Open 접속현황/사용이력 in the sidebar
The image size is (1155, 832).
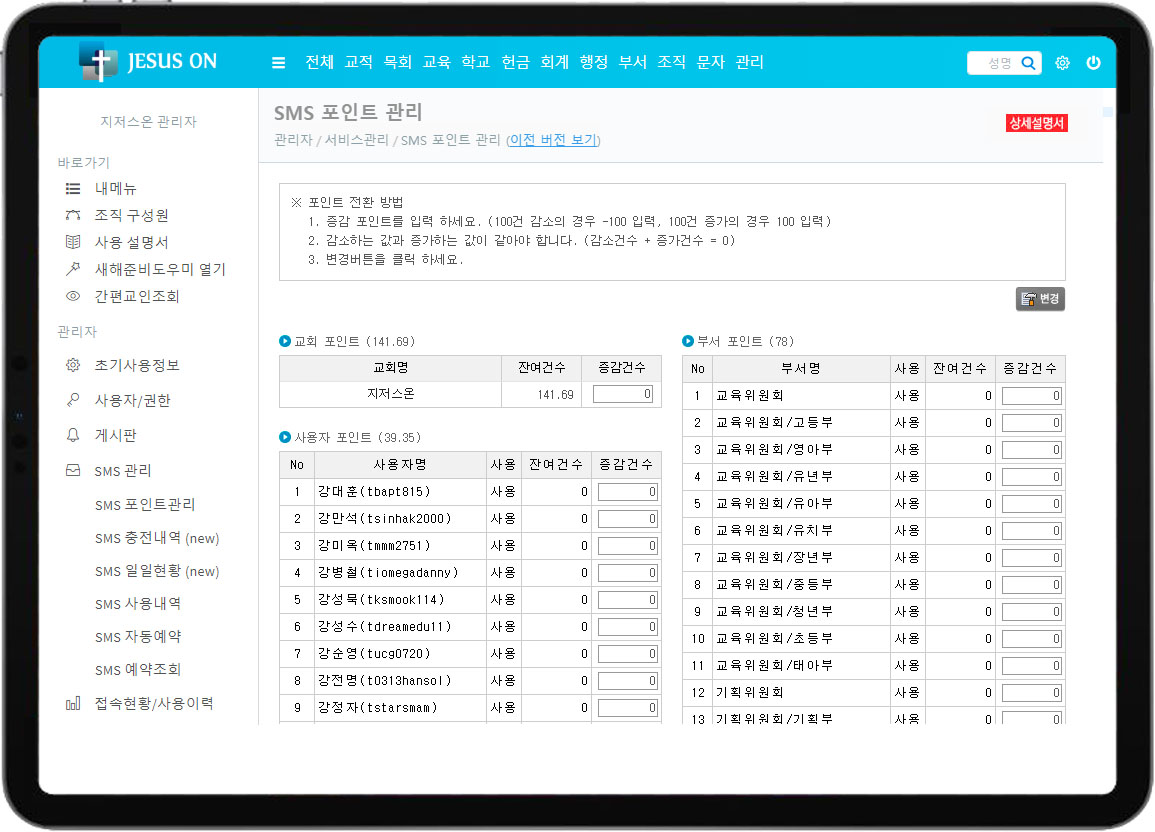click(x=153, y=703)
